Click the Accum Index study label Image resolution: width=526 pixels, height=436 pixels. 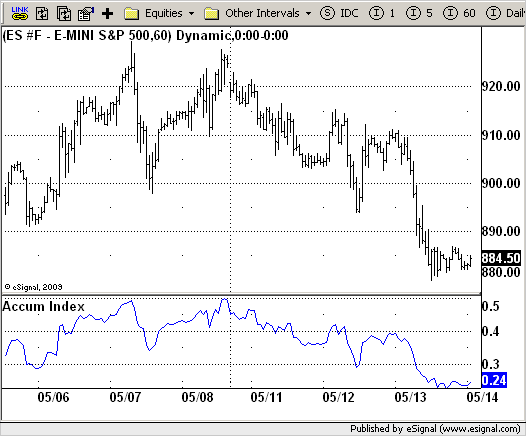43,306
